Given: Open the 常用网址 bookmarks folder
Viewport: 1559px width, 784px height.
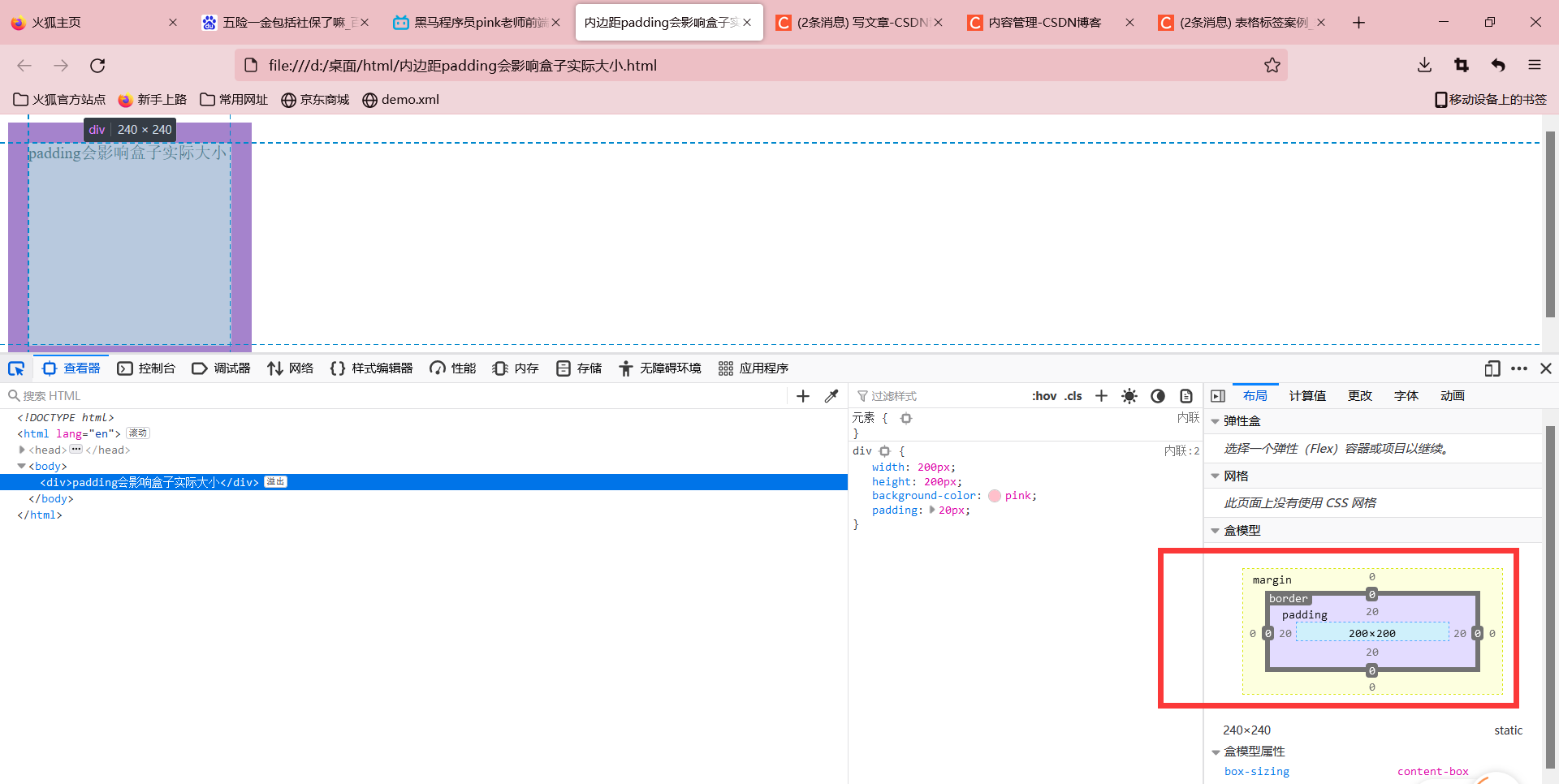Looking at the screenshot, I should coord(234,100).
